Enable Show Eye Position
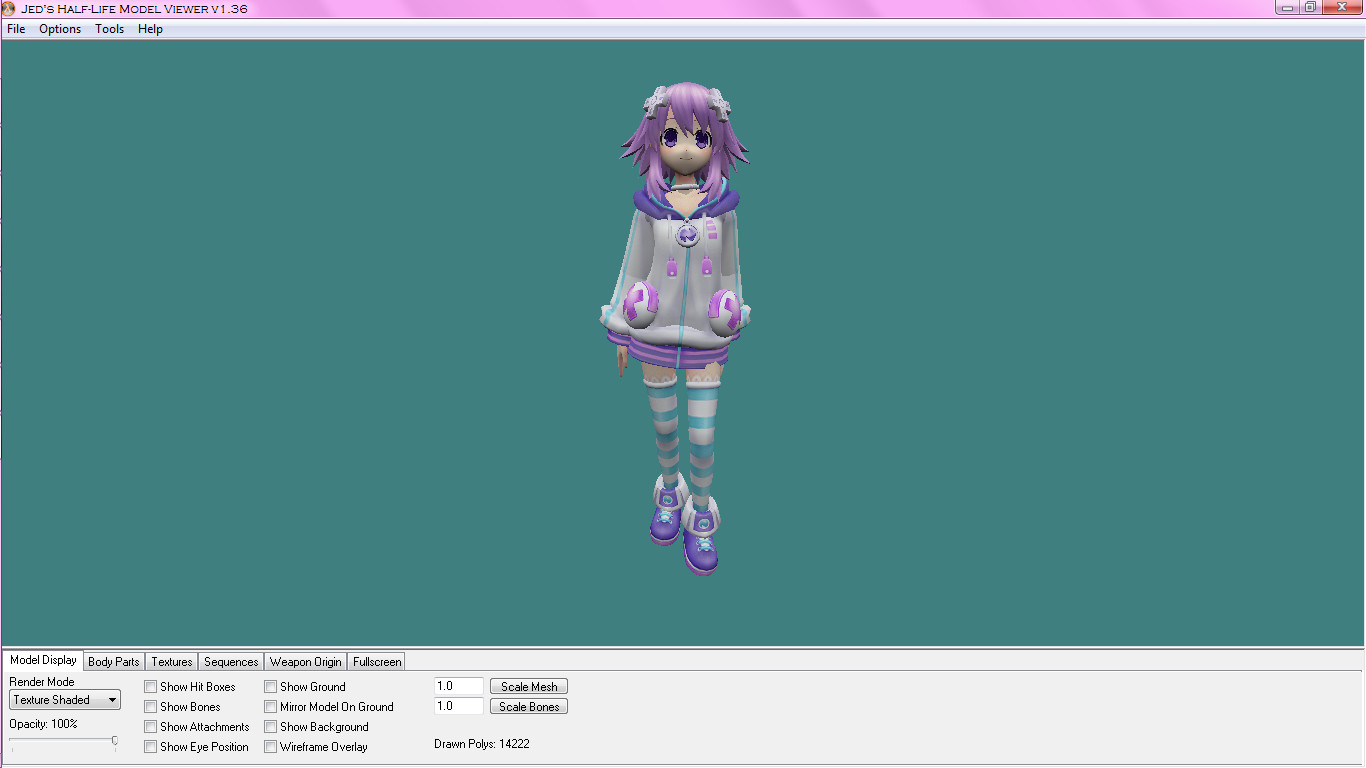1366x768 pixels. 151,746
